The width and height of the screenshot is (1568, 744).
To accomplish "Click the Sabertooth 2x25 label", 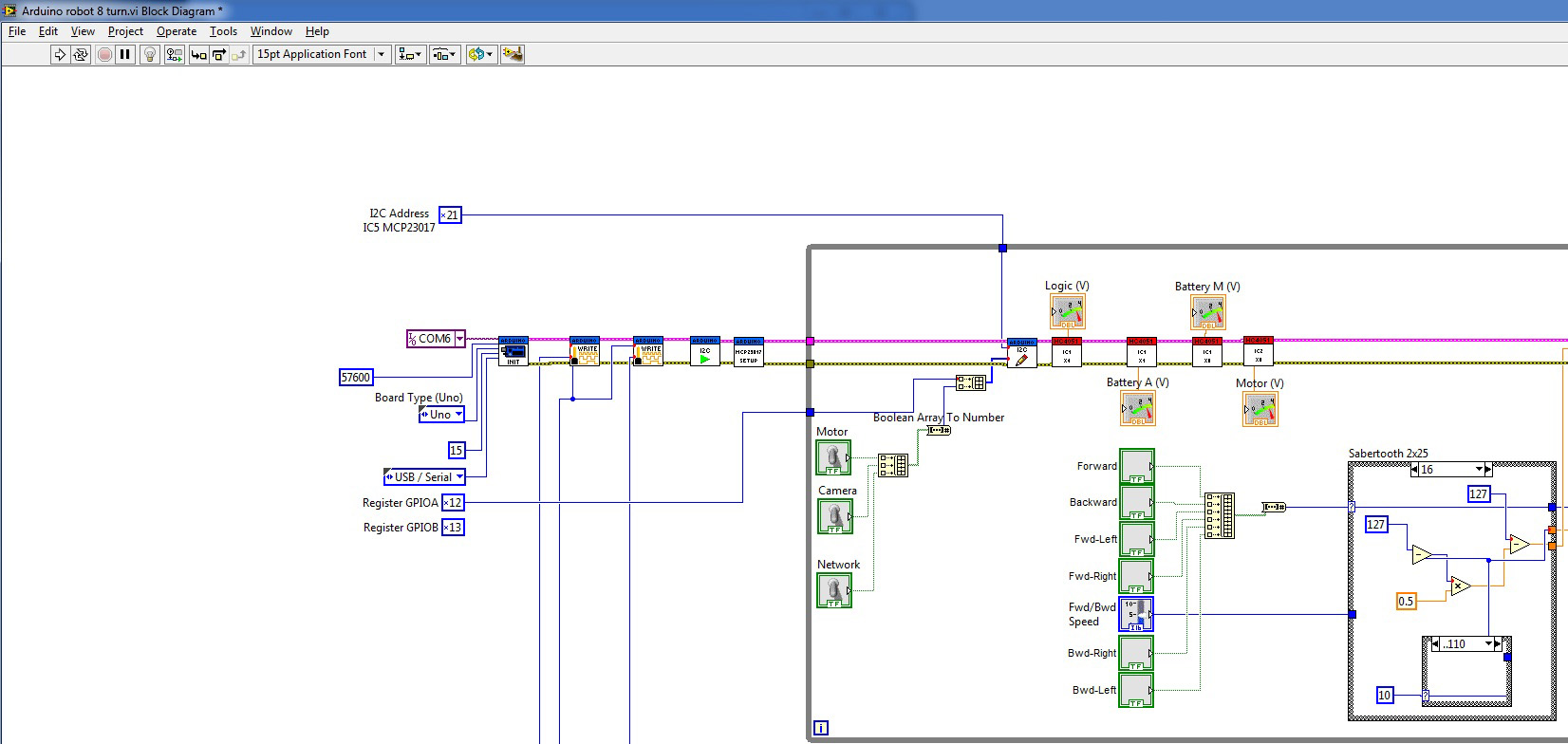I will point(1388,454).
